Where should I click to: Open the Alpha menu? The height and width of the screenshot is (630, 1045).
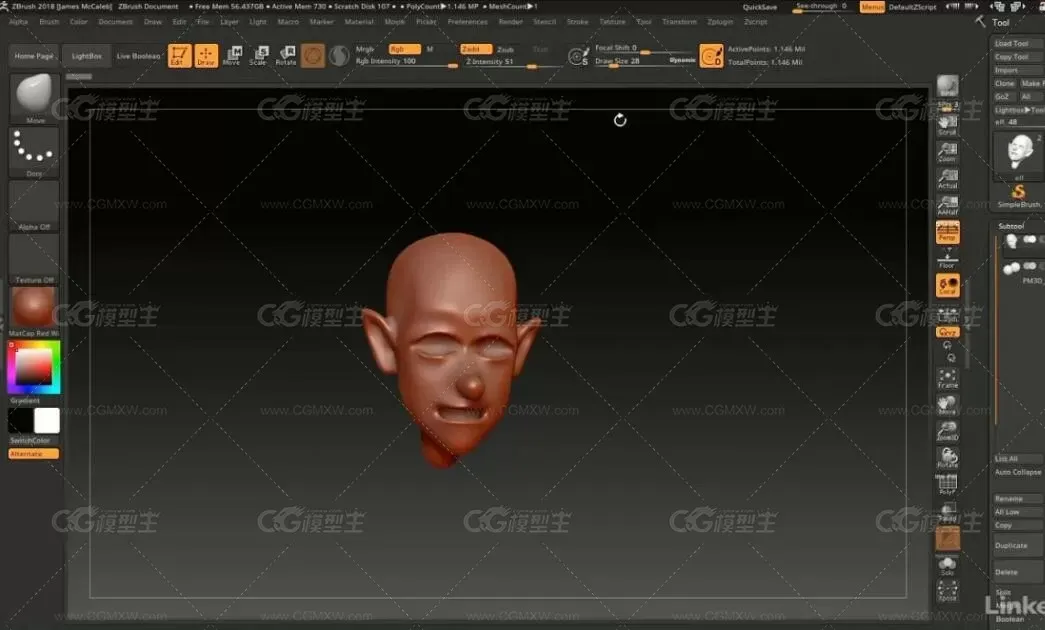coord(19,22)
